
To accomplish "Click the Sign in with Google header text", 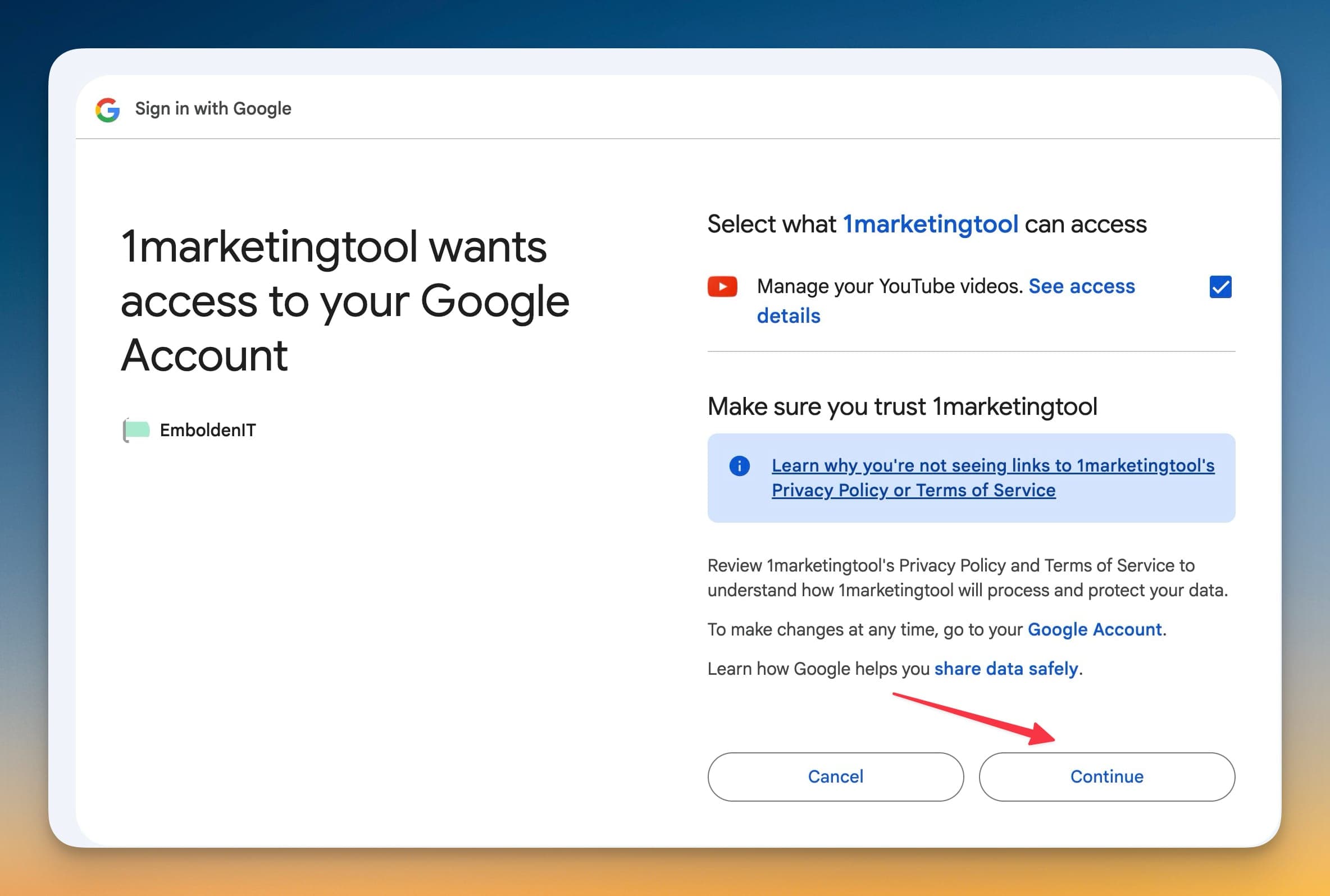I will (213, 108).
